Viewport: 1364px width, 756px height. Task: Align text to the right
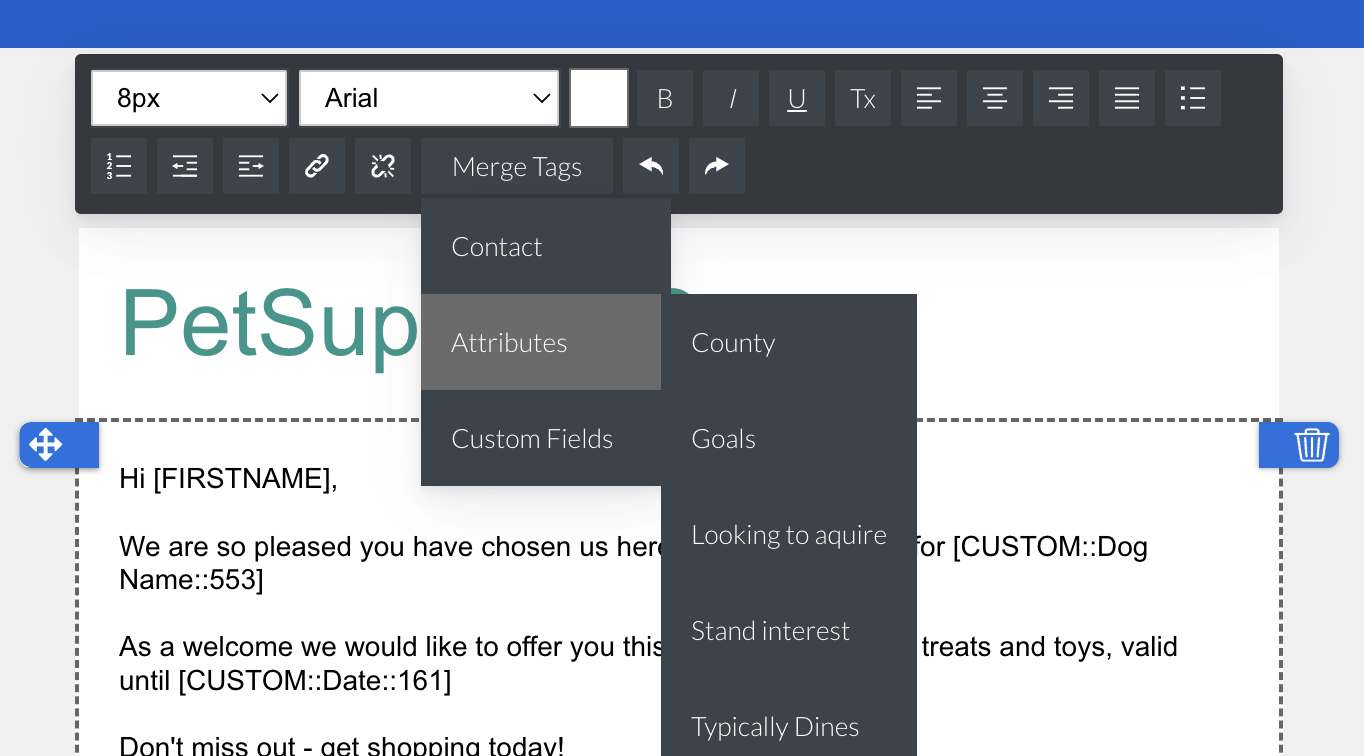click(1061, 98)
